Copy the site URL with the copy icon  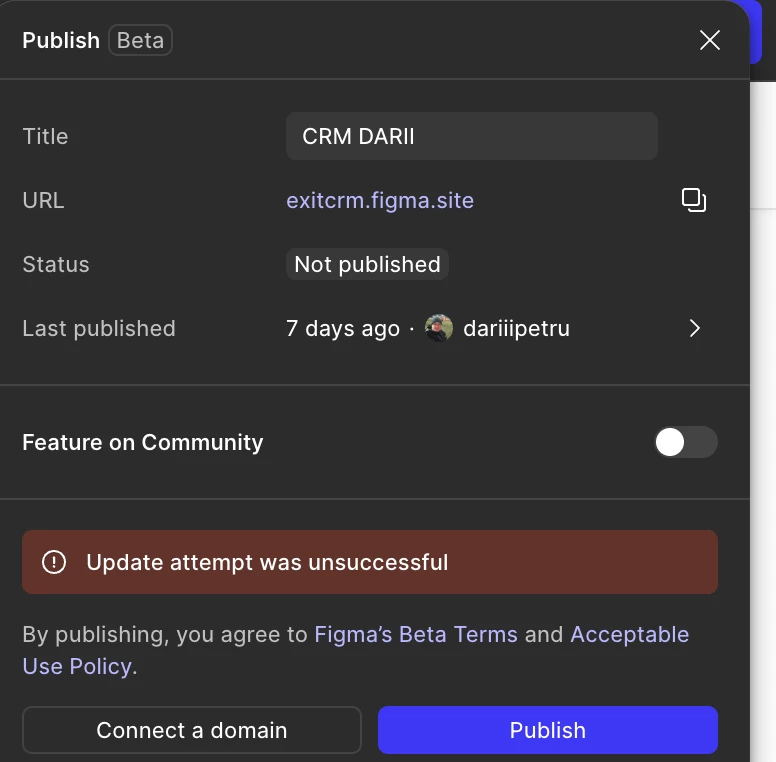click(694, 200)
